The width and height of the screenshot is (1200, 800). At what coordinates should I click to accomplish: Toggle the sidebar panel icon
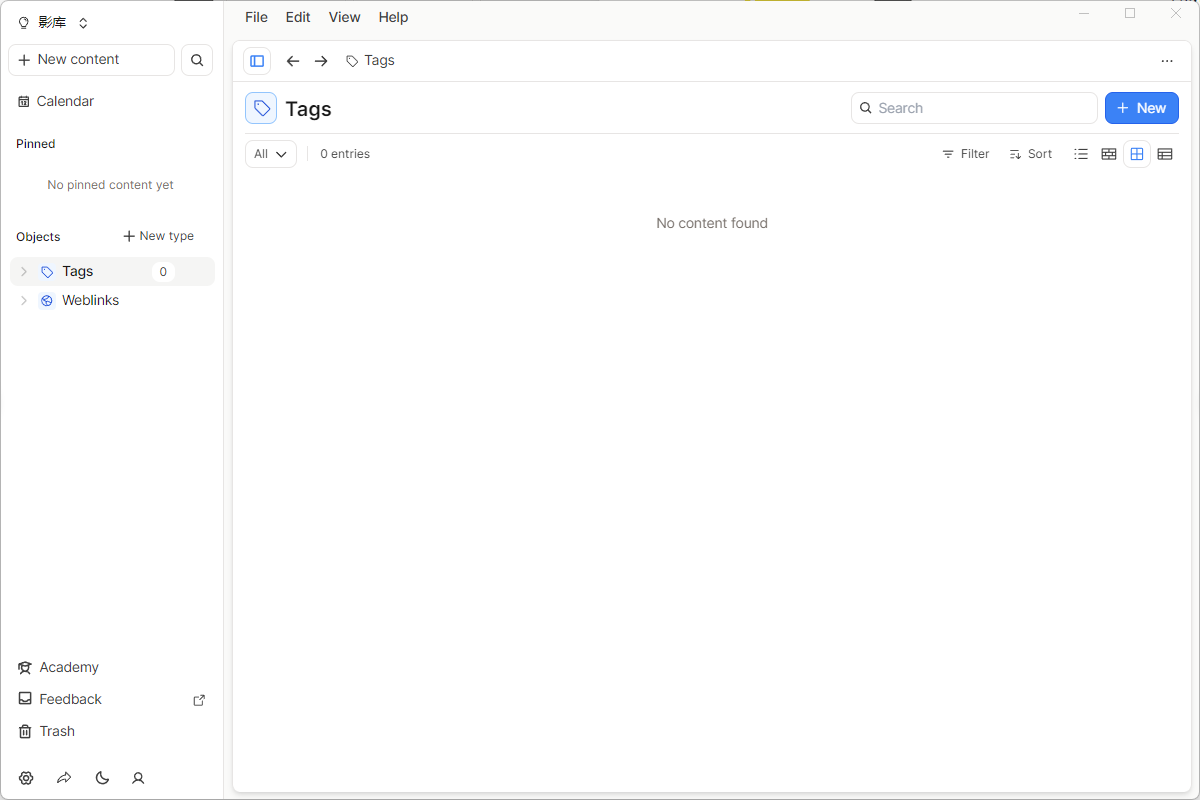[257, 61]
